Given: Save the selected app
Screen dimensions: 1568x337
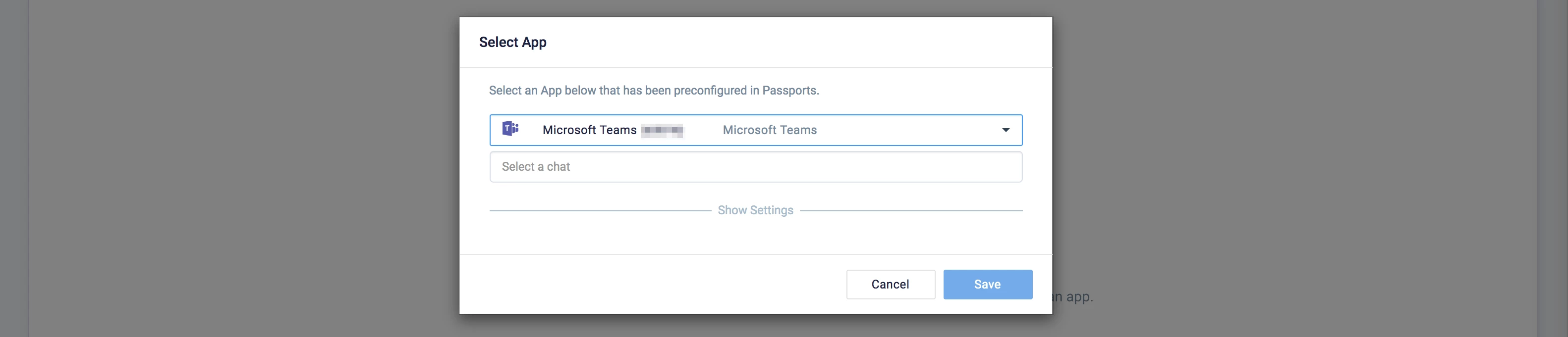Looking at the screenshot, I should click(x=987, y=284).
